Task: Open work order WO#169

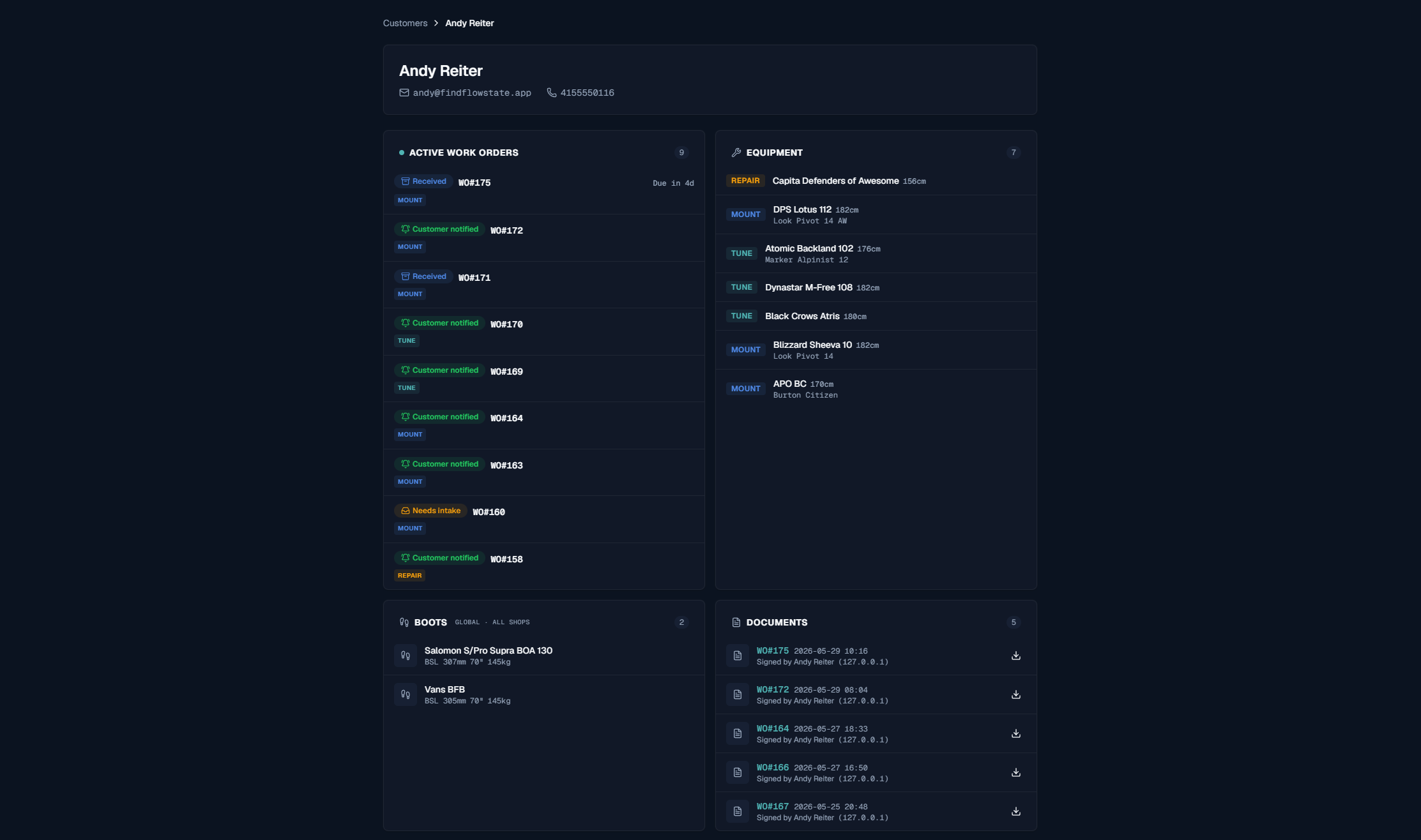Action: click(x=543, y=379)
